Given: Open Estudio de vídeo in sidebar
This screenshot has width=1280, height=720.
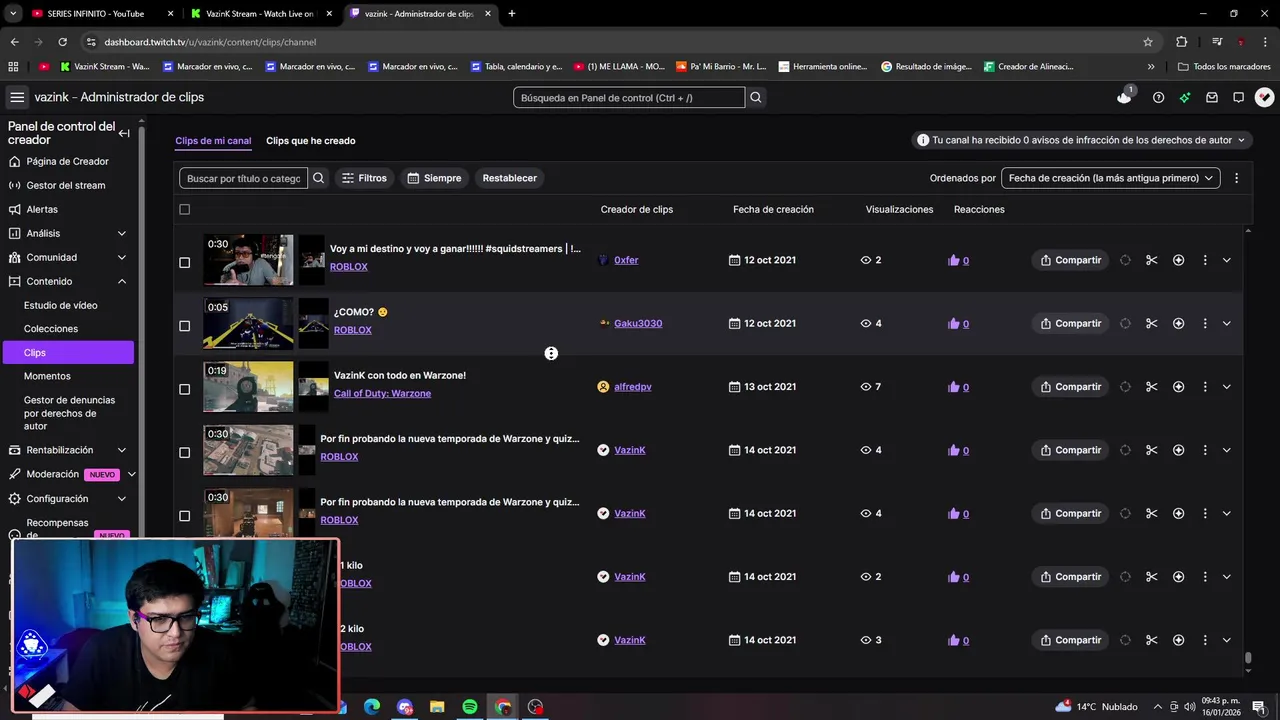Looking at the screenshot, I should coord(61,305).
